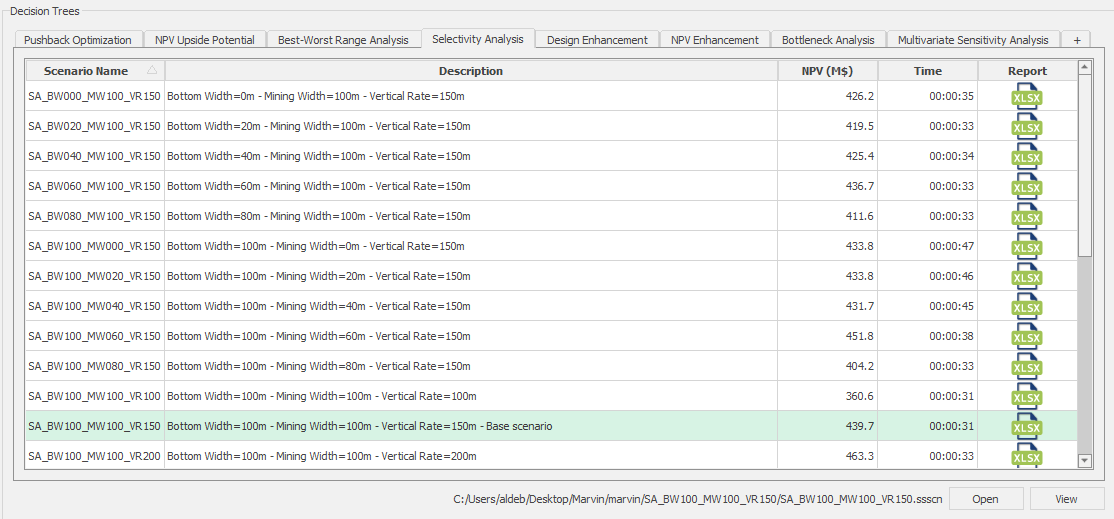This screenshot has width=1114, height=519.
Task: Open the Multivariate Sensitivity Analysis tab
Action: point(973,40)
